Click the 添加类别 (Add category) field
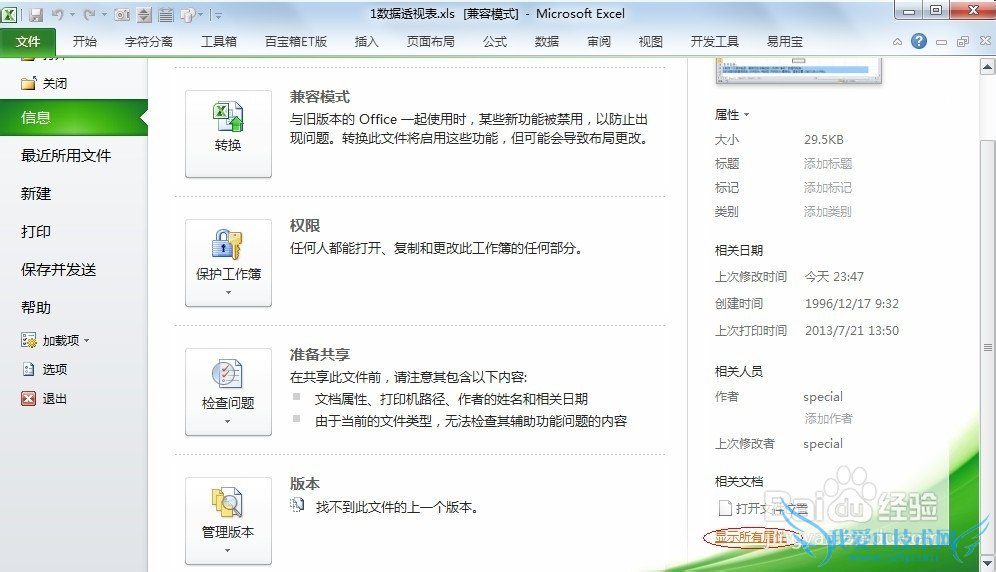This screenshot has width=996, height=572. pyautogui.click(x=828, y=212)
